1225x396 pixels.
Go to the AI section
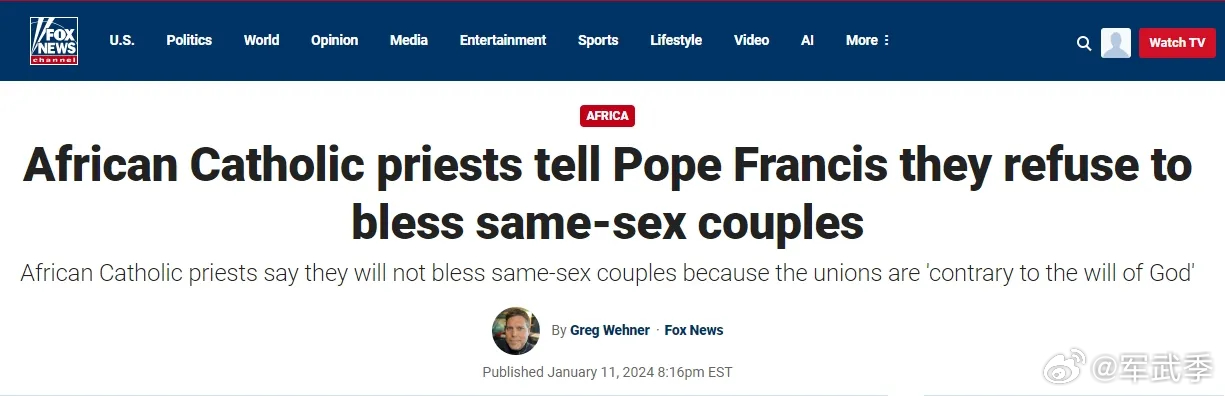[807, 41]
